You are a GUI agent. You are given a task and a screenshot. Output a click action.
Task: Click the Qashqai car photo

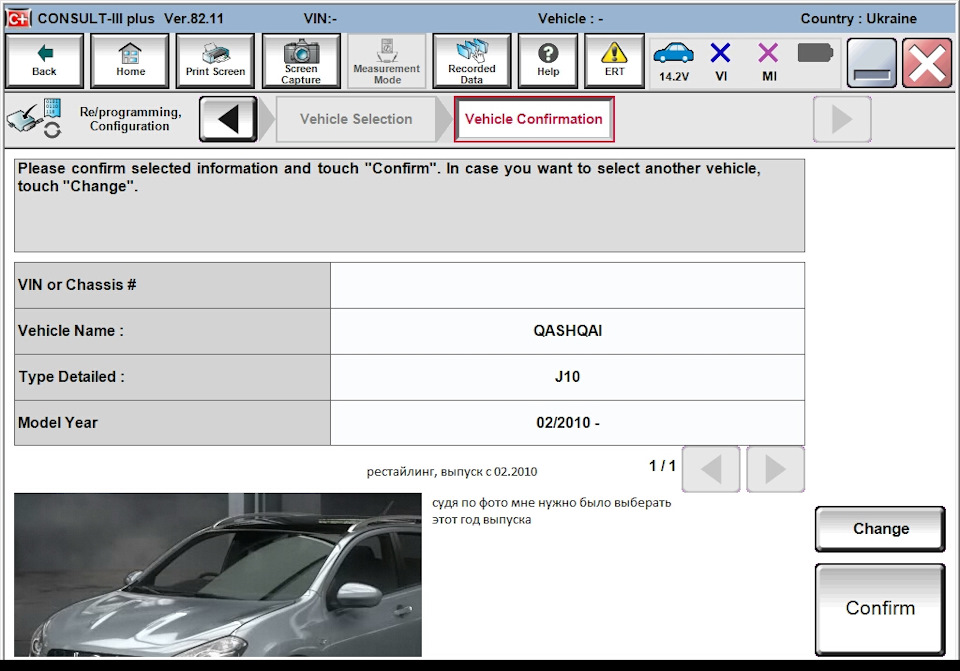click(218, 575)
